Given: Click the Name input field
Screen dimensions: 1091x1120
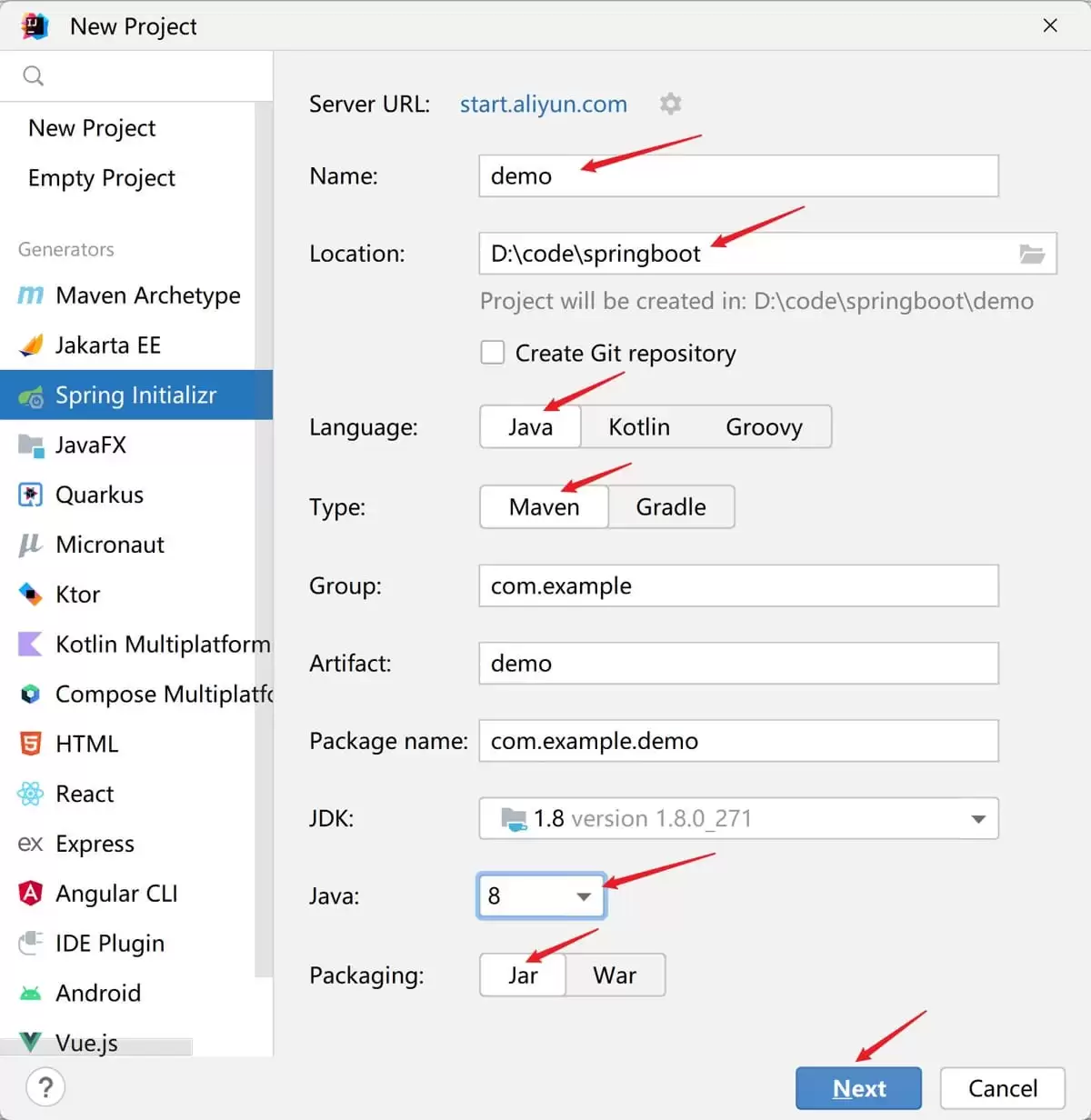Looking at the screenshot, I should coord(738,175).
